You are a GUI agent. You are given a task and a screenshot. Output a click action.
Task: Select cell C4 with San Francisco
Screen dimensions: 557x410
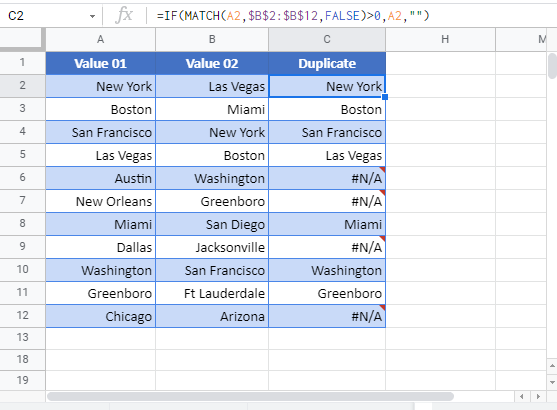[327, 132]
